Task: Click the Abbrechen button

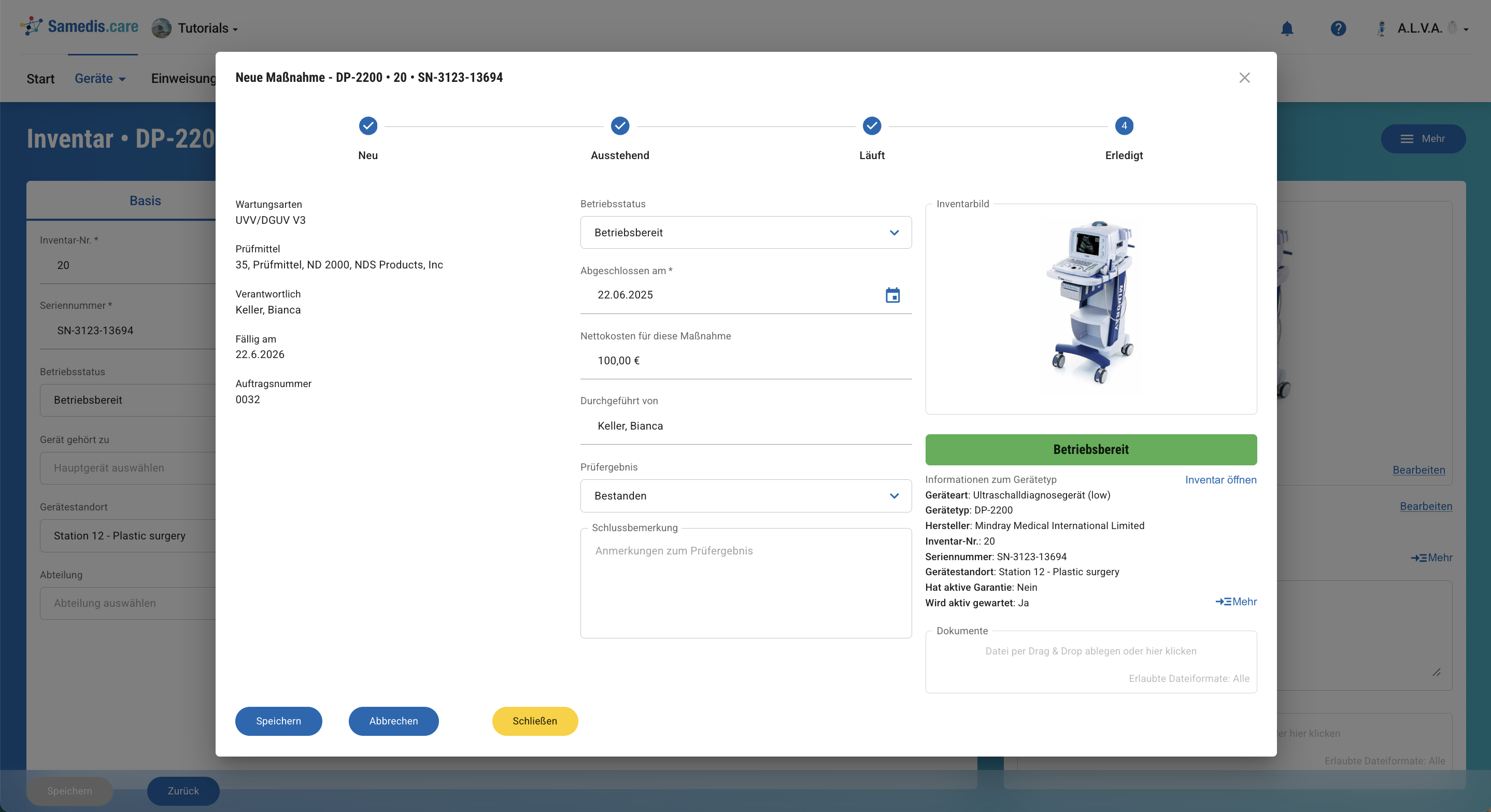Action: coord(393,721)
